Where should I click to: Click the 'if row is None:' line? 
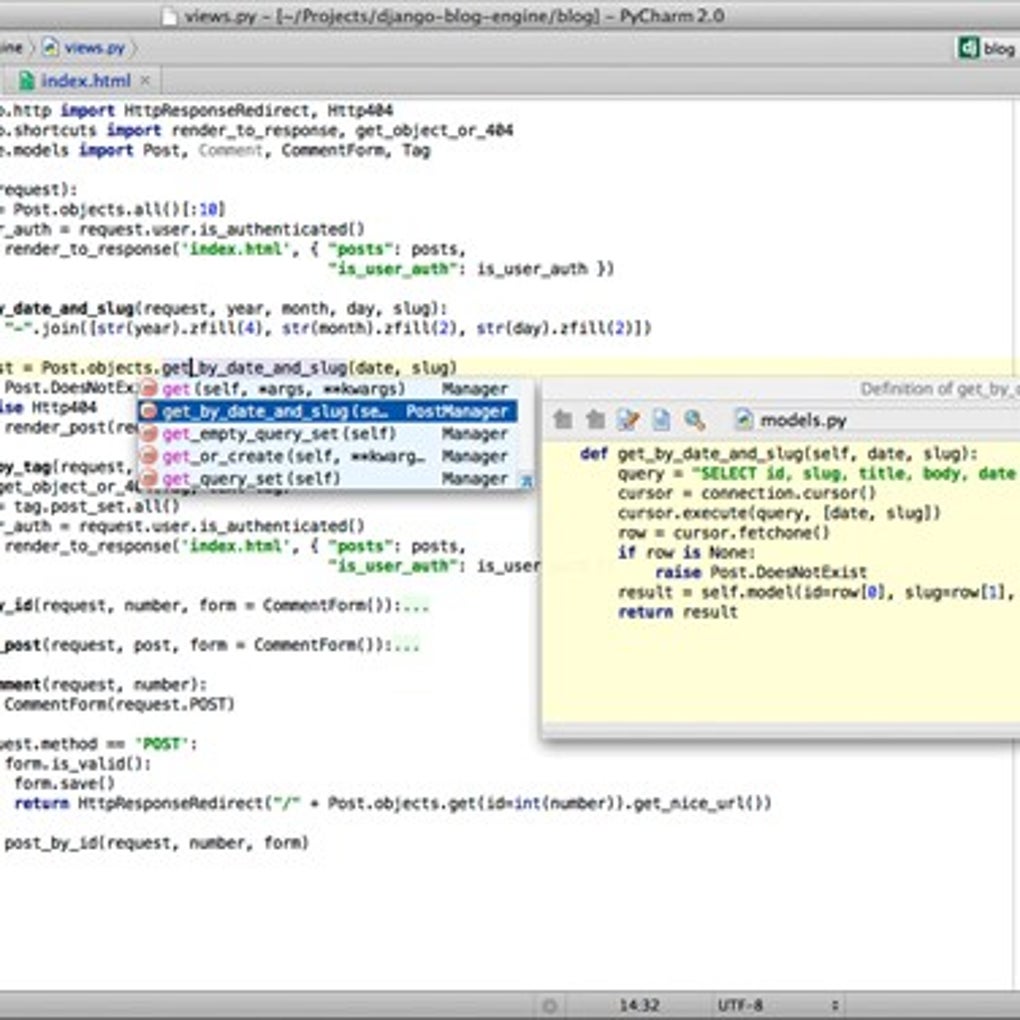pyautogui.click(x=686, y=553)
